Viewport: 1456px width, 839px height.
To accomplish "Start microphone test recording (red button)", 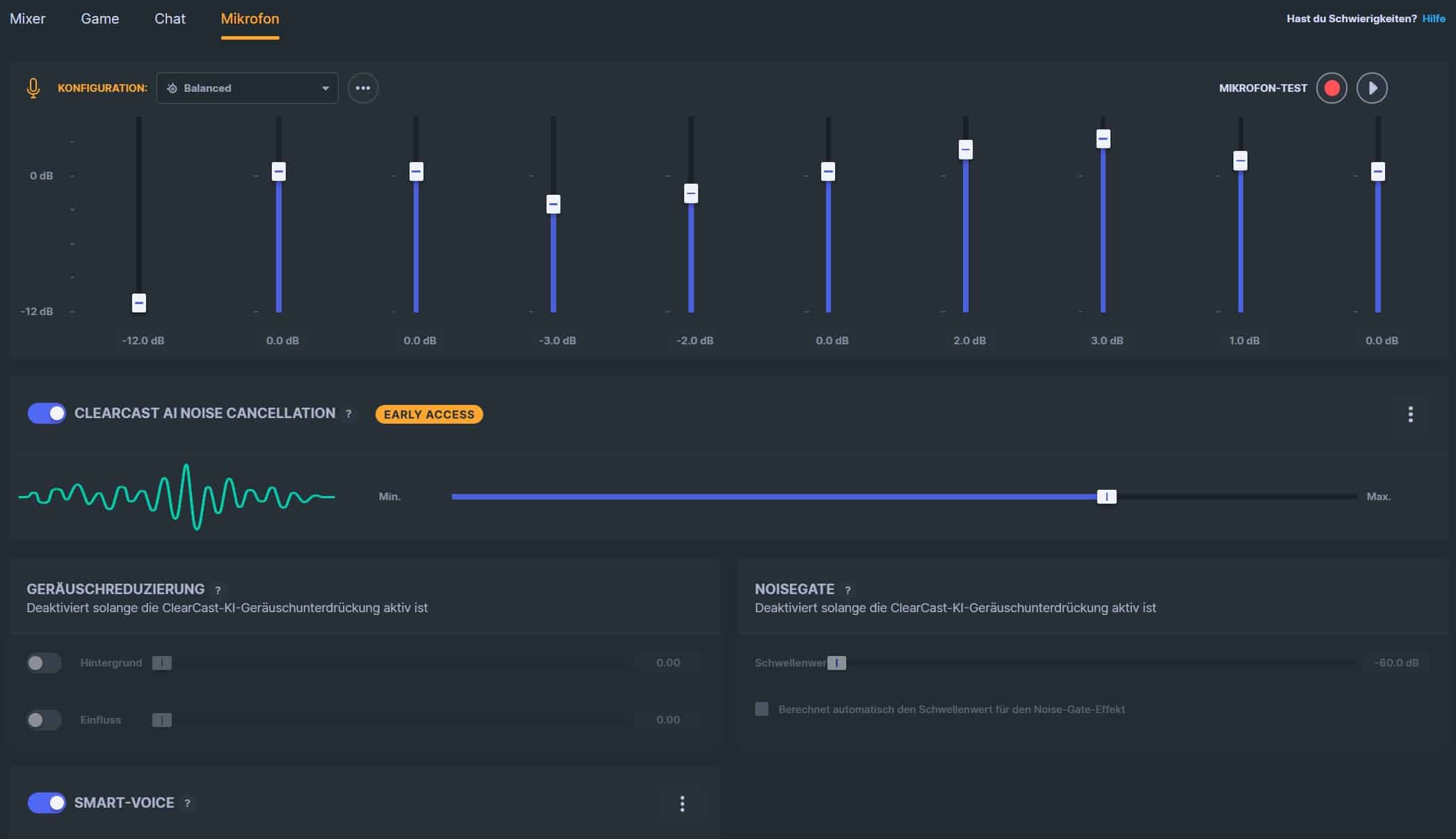I will pos(1332,88).
